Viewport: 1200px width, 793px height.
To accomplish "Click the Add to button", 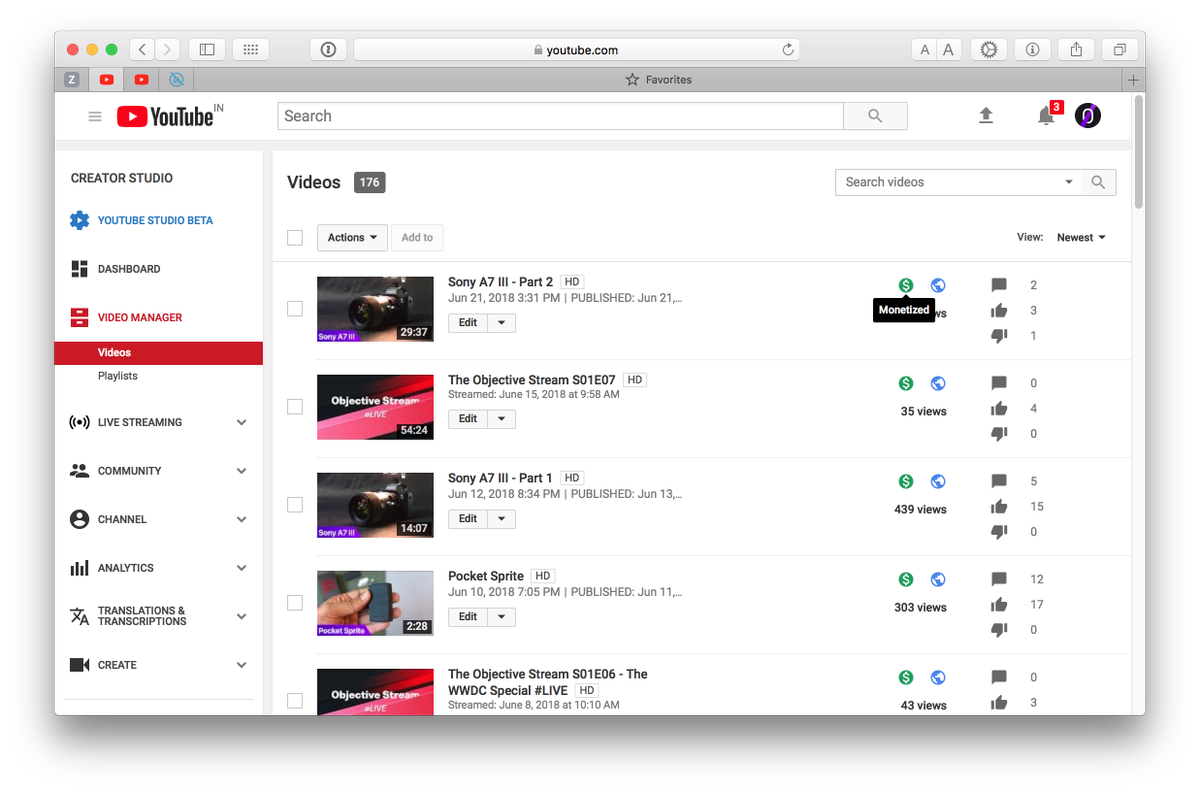I will pyautogui.click(x=417, y=237).
